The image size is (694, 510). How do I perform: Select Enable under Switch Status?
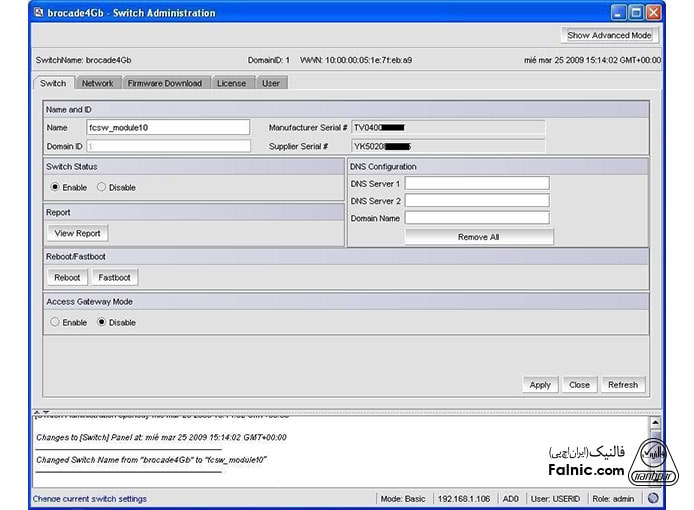tap(55, 187)
